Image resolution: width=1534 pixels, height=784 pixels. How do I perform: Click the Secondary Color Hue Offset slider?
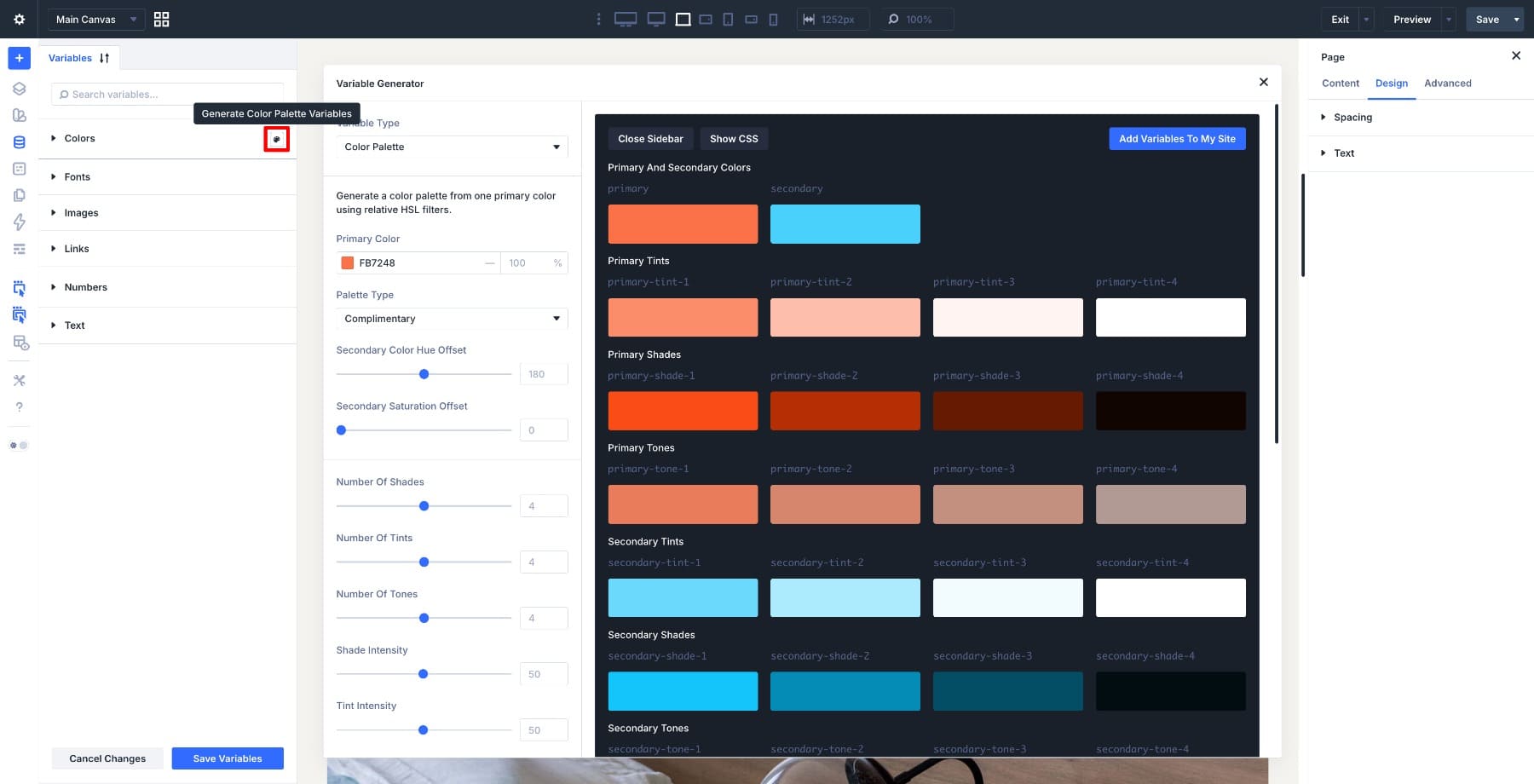click(424, 374)
